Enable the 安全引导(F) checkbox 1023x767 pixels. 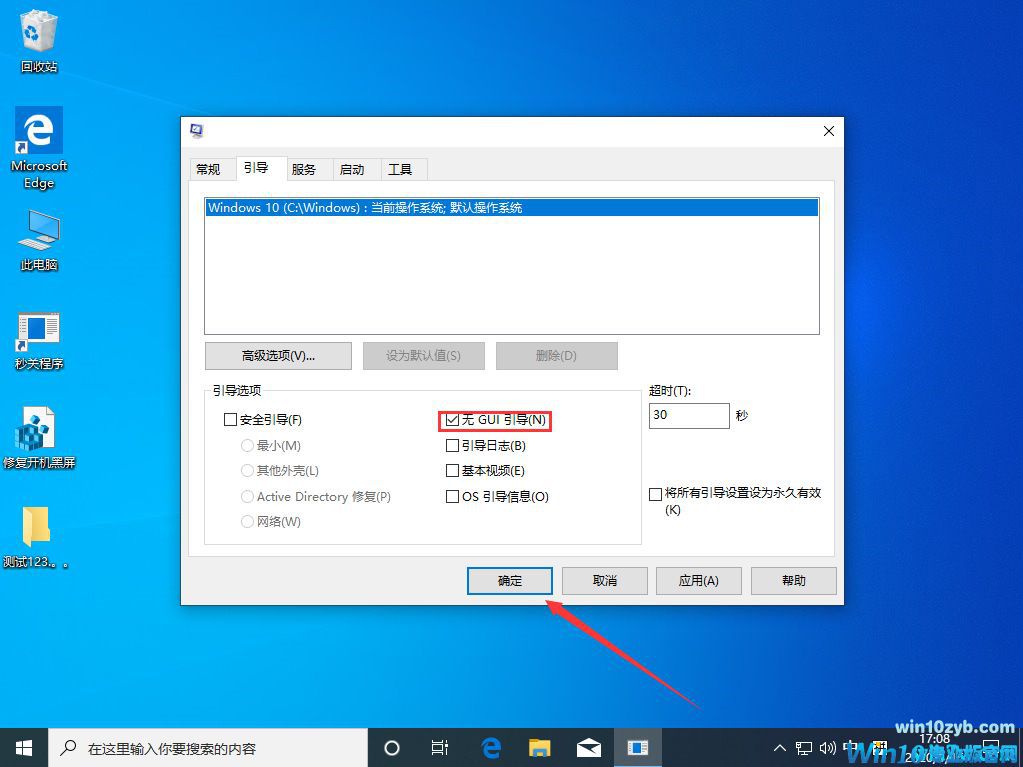click(231, 419)
